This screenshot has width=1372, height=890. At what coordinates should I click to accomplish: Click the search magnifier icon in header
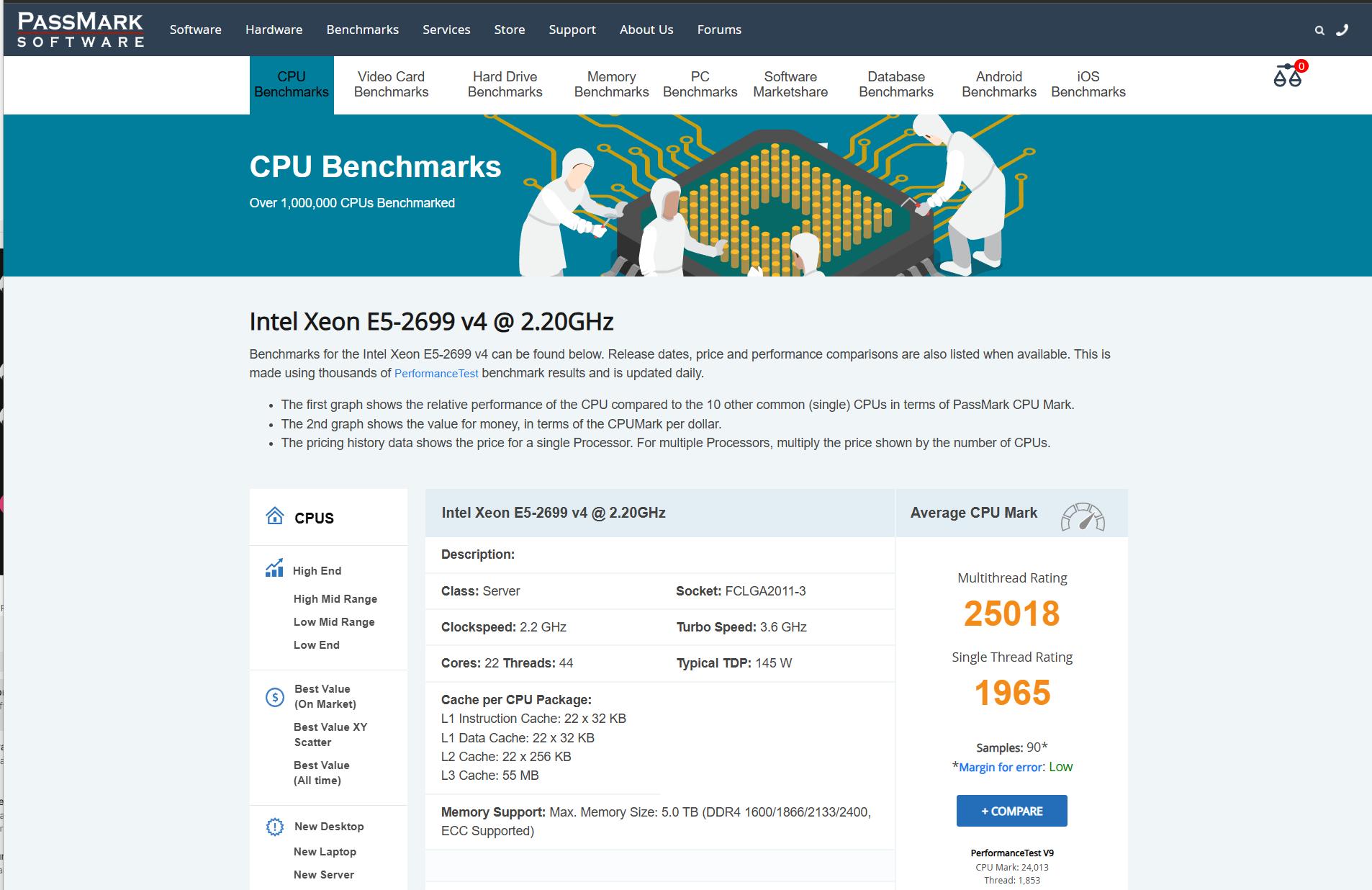click(1319, 30)
